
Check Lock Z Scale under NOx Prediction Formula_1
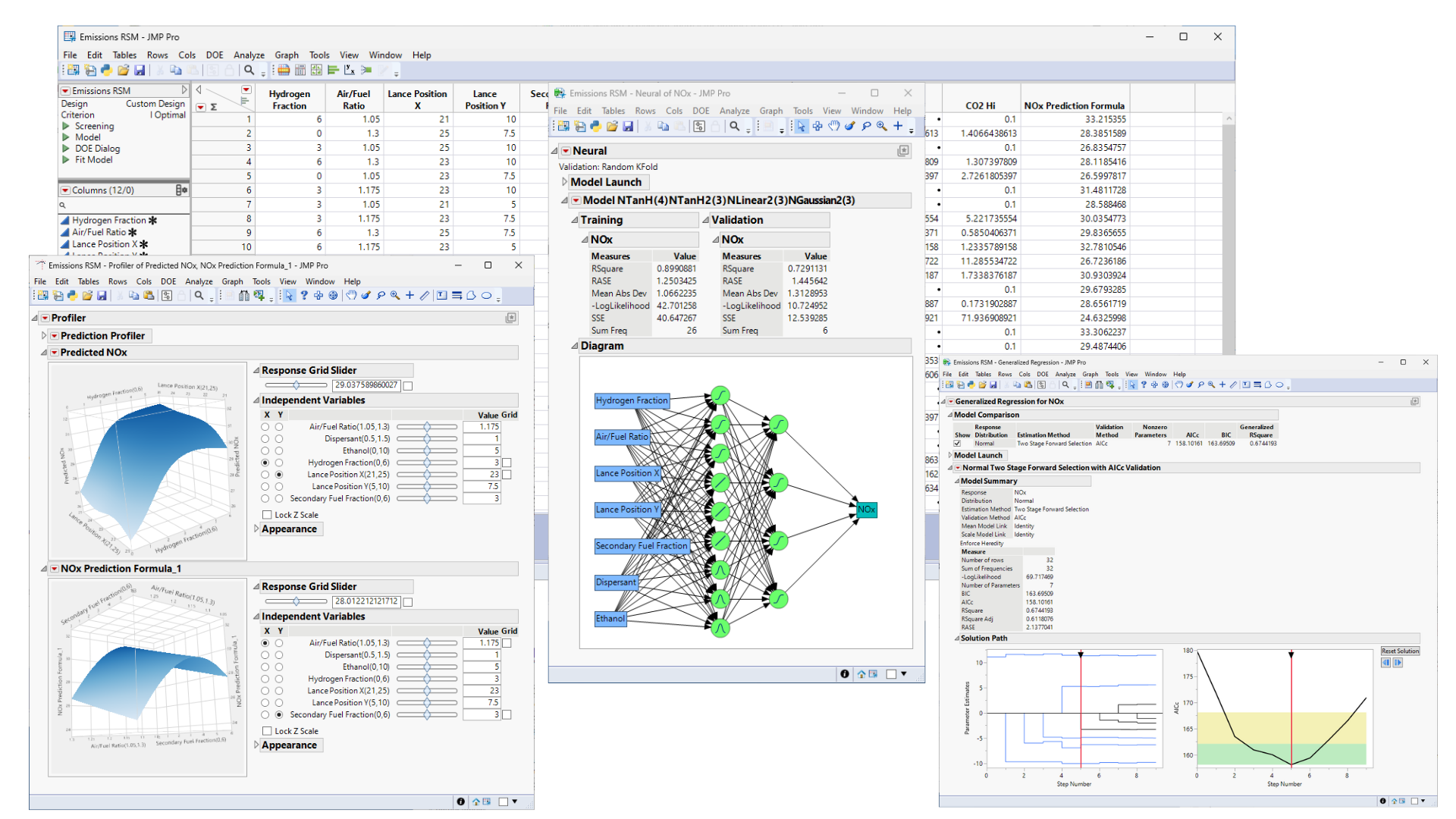point(267,731)
